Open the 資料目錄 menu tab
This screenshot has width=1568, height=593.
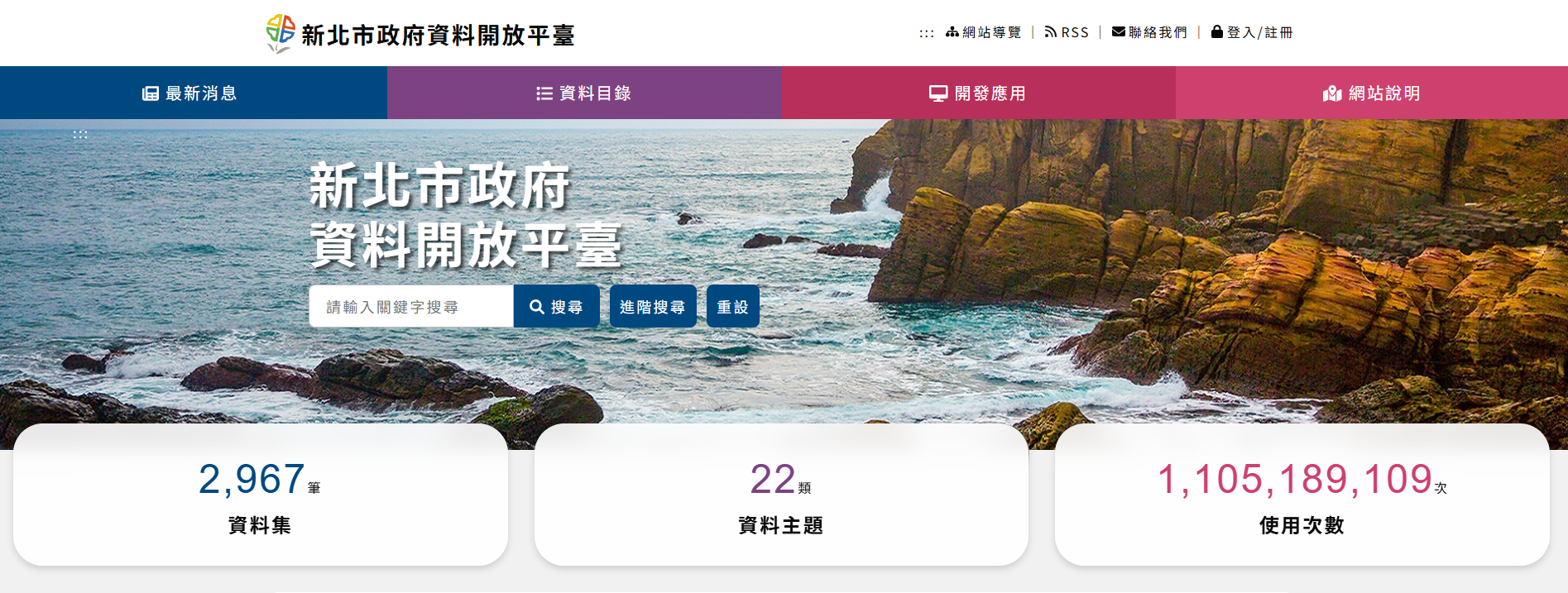point(585,93)
